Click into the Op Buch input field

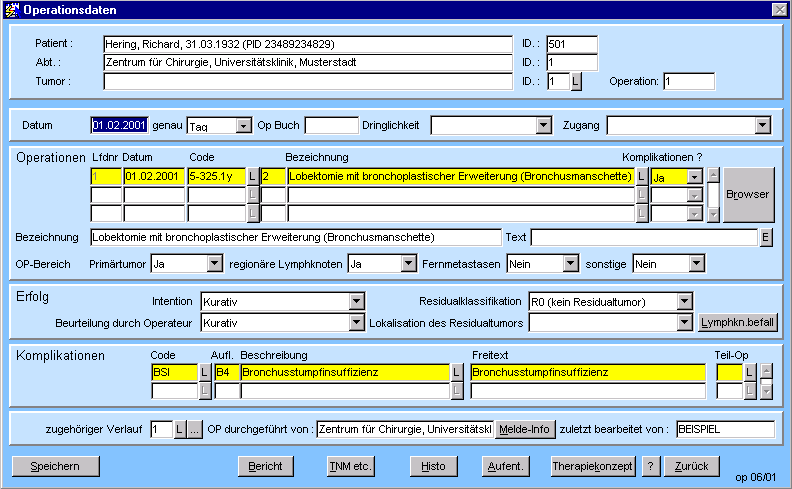(x=331, y=126)
